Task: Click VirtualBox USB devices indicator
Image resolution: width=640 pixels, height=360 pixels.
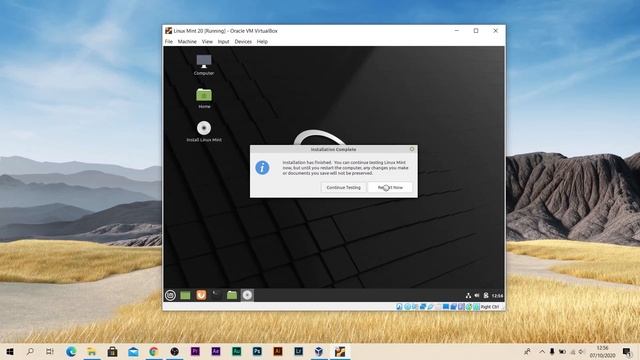Action: 431,307
